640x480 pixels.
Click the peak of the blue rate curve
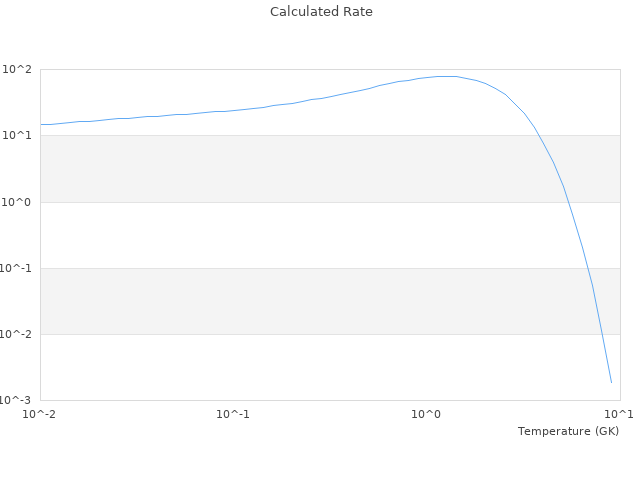445,76
